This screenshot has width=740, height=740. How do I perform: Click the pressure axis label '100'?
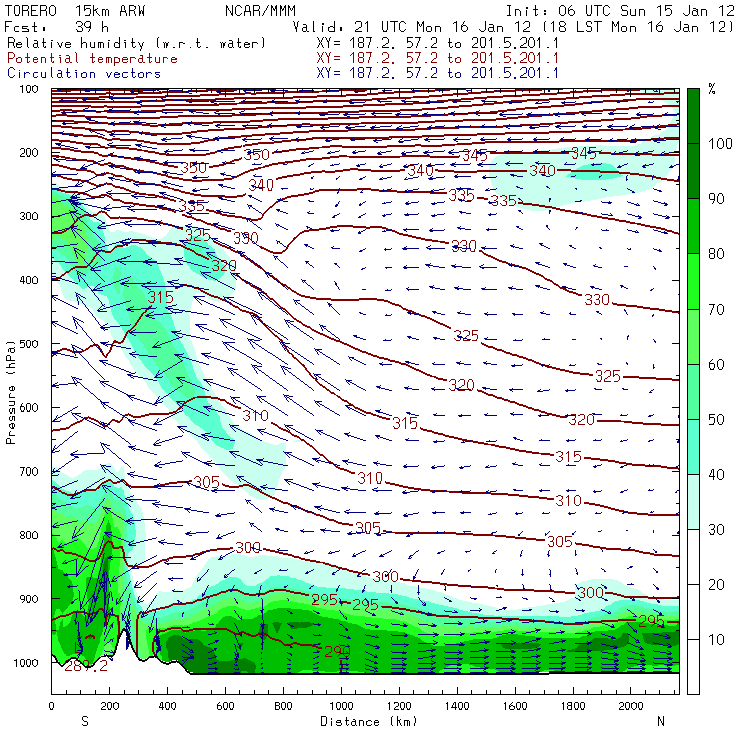click(x=28, y=89)
